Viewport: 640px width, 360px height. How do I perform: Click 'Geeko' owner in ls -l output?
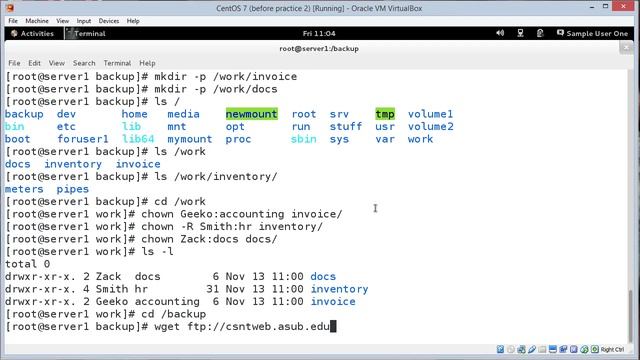(112, 301)
